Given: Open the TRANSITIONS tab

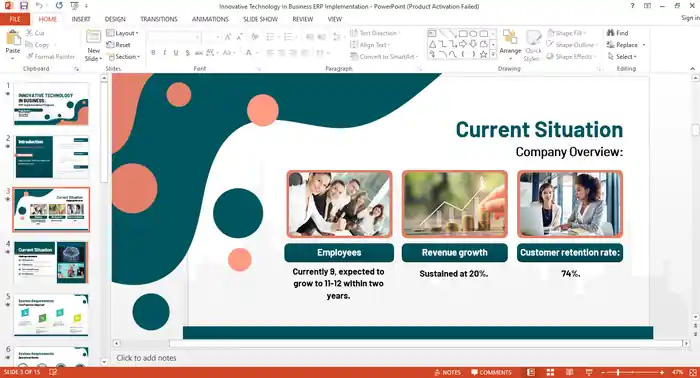Looking at the screenshot, I should coord(158,19).
